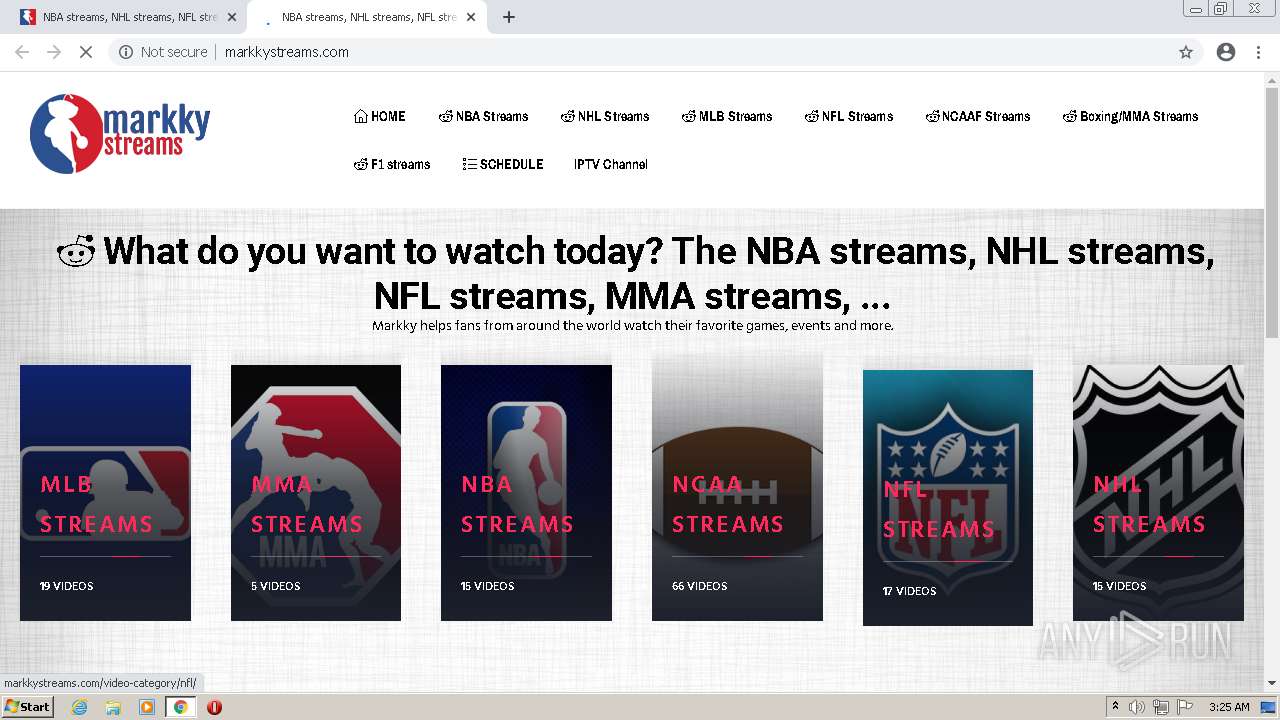Open NBA Streams in navigation
Screen dimensions: 1280x720
[x=484, y=116]
